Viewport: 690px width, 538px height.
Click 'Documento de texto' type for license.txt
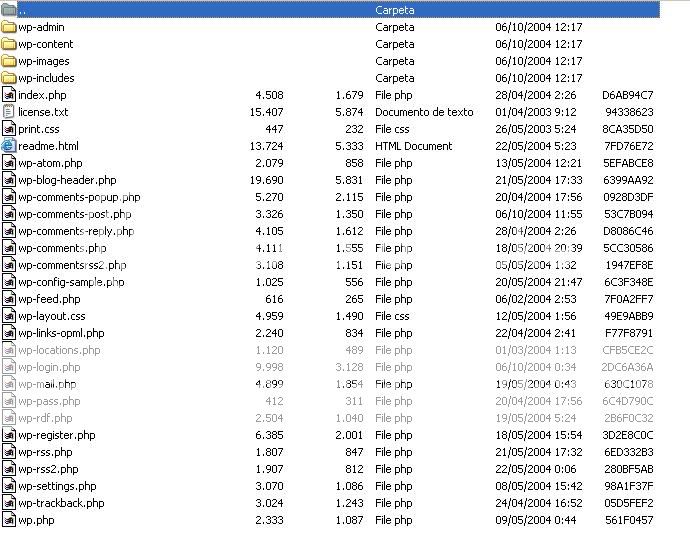(424, 112)
